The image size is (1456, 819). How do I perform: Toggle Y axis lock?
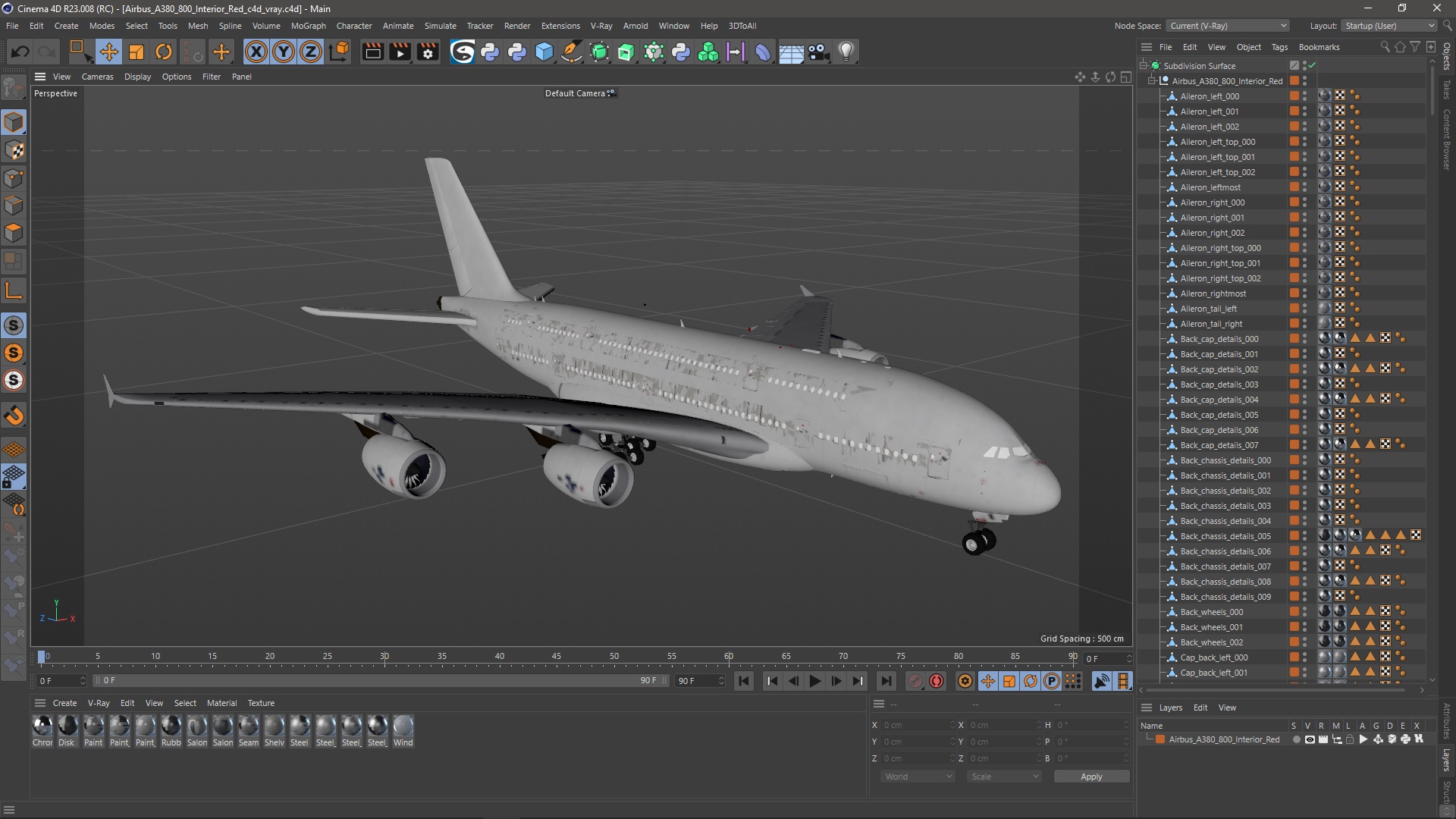pos(284,52)
